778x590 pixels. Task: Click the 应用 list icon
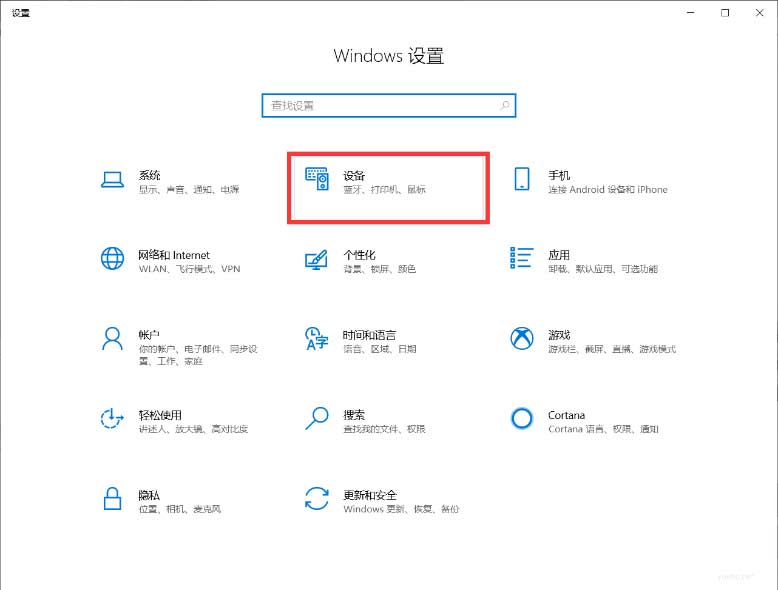click(x=521, y=258)
